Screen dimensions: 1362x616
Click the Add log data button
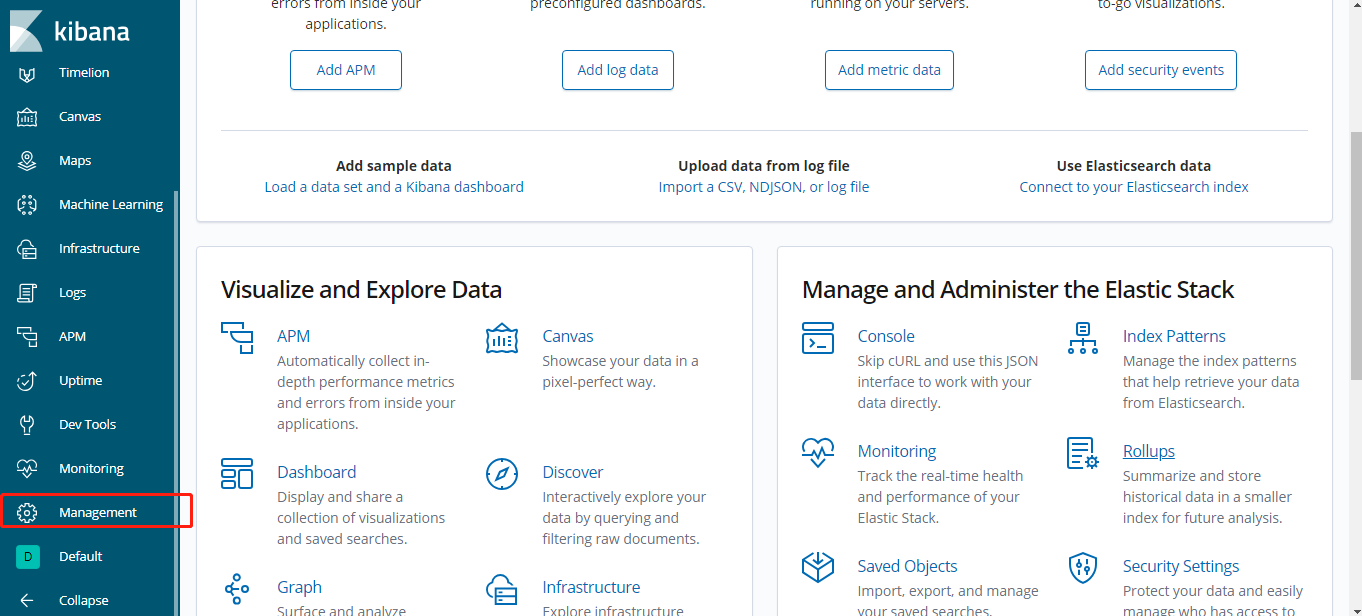617,70
